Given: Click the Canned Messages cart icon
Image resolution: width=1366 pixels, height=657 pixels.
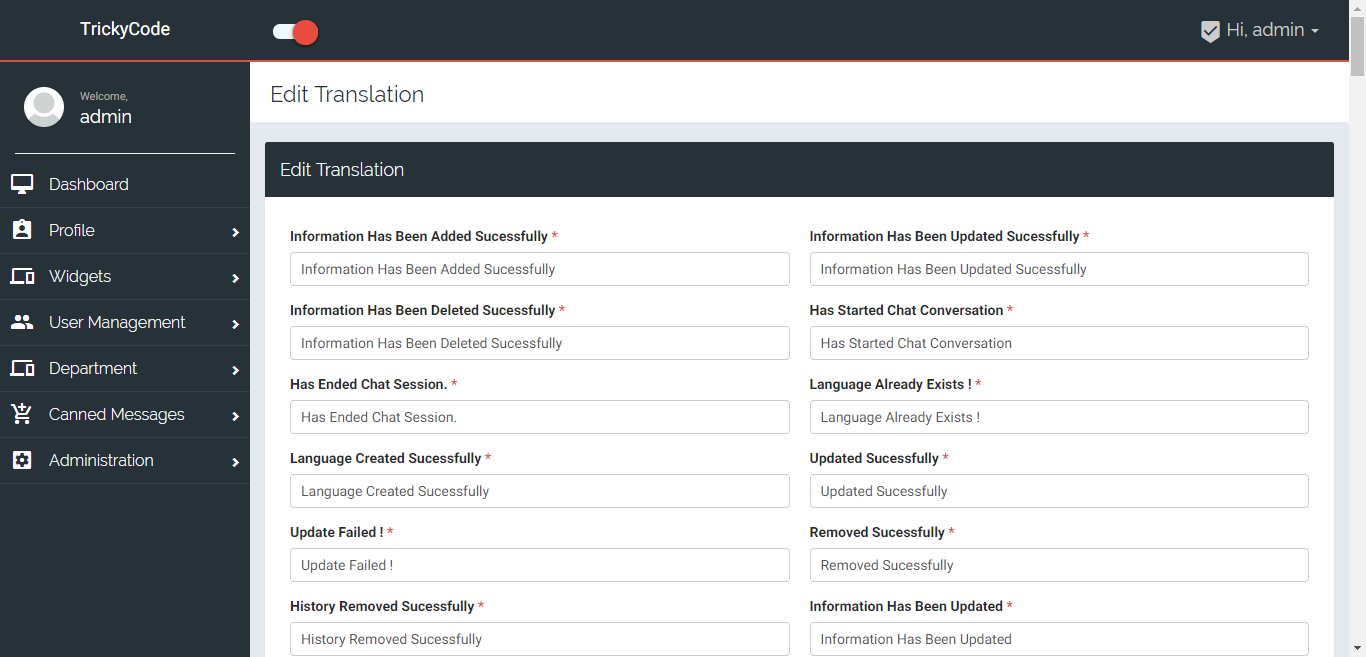Looking at the screenshot, I should tap(22, 414).
